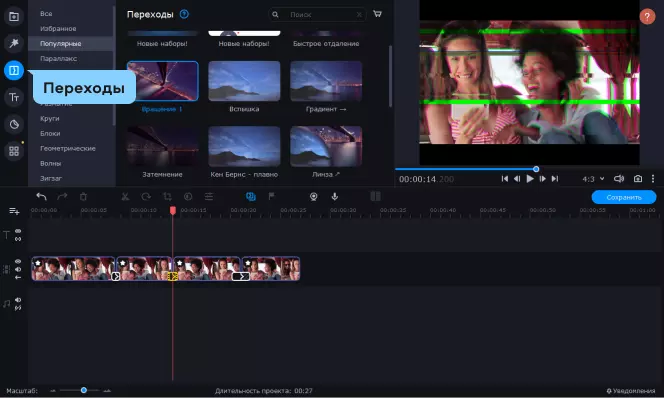
Task: Open the file import panel icon
Action: 14,17
